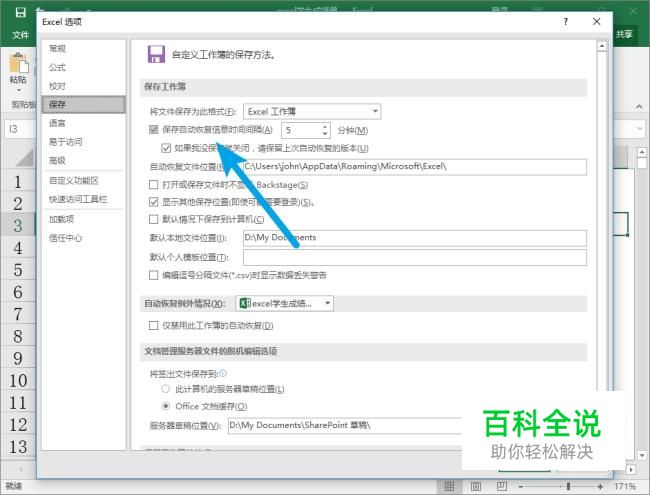
Task: Select Office 文档缓存 radio button
Action: tap(166, 406)
